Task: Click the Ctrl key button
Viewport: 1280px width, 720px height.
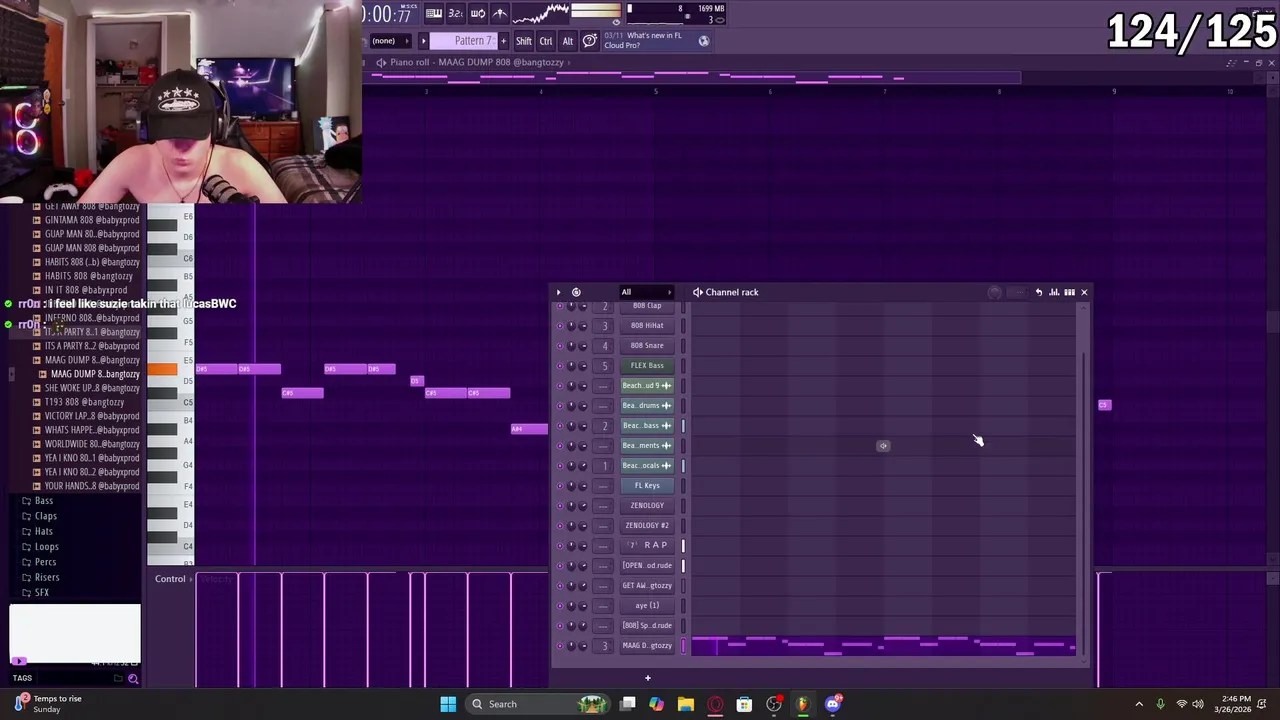Action: tap(546, 41)
